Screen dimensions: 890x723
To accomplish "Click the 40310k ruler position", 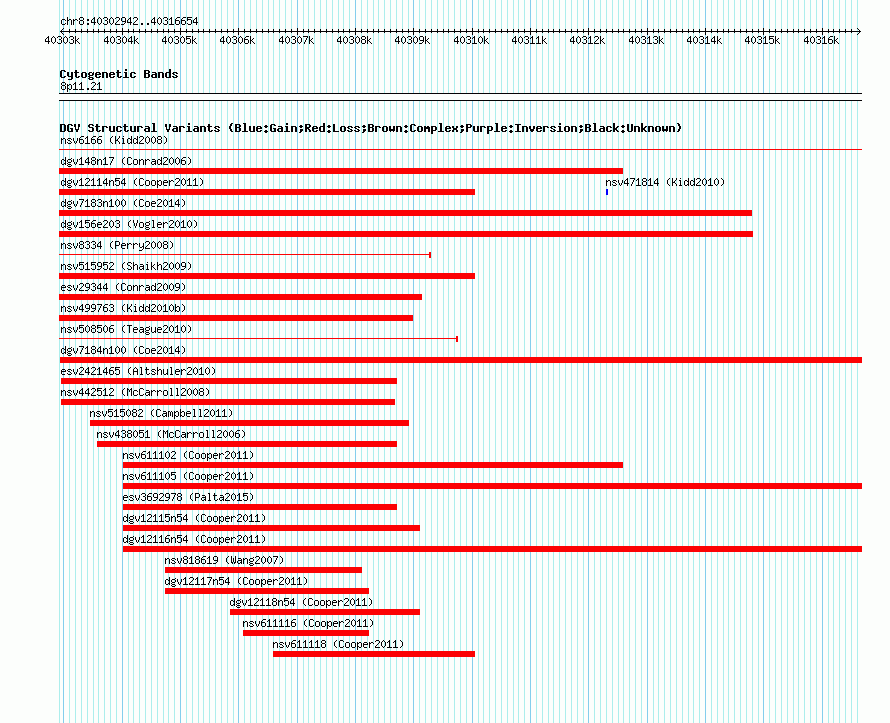I will point(471,40).
